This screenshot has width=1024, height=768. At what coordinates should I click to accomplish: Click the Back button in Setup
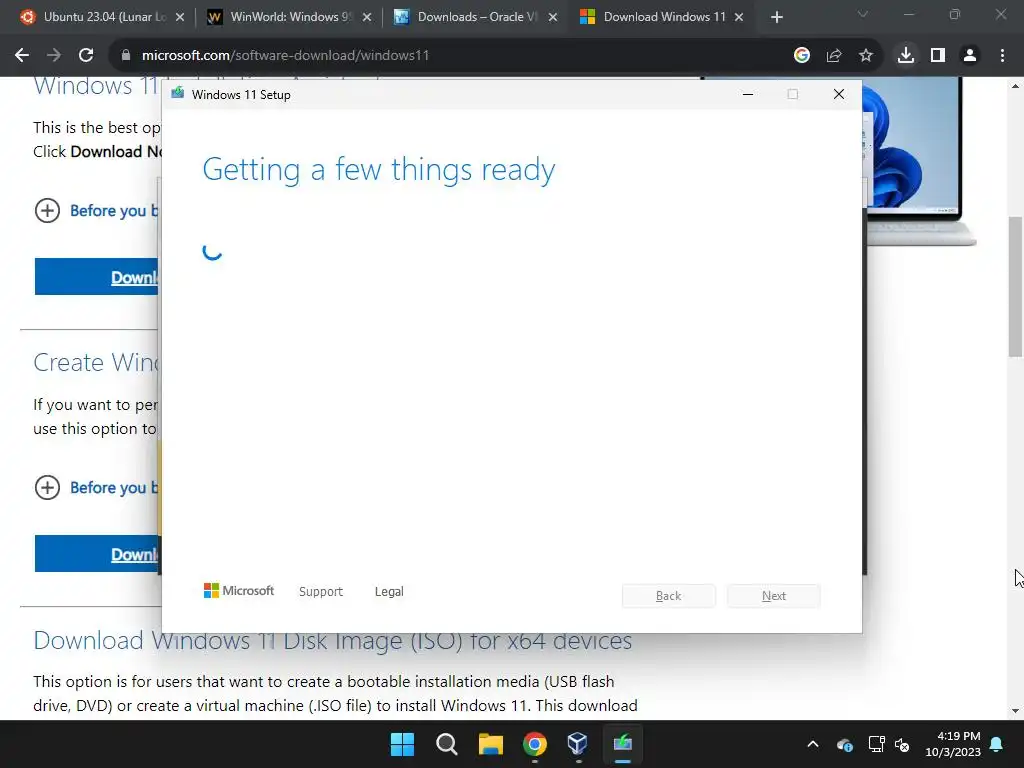click(x=669, y=596)
